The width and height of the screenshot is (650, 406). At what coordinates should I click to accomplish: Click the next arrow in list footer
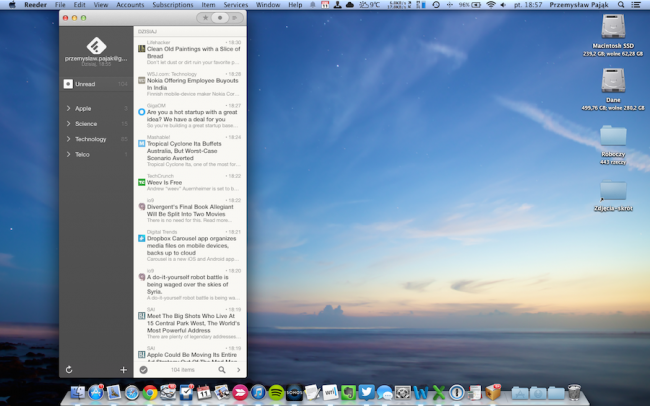[238, 370]
